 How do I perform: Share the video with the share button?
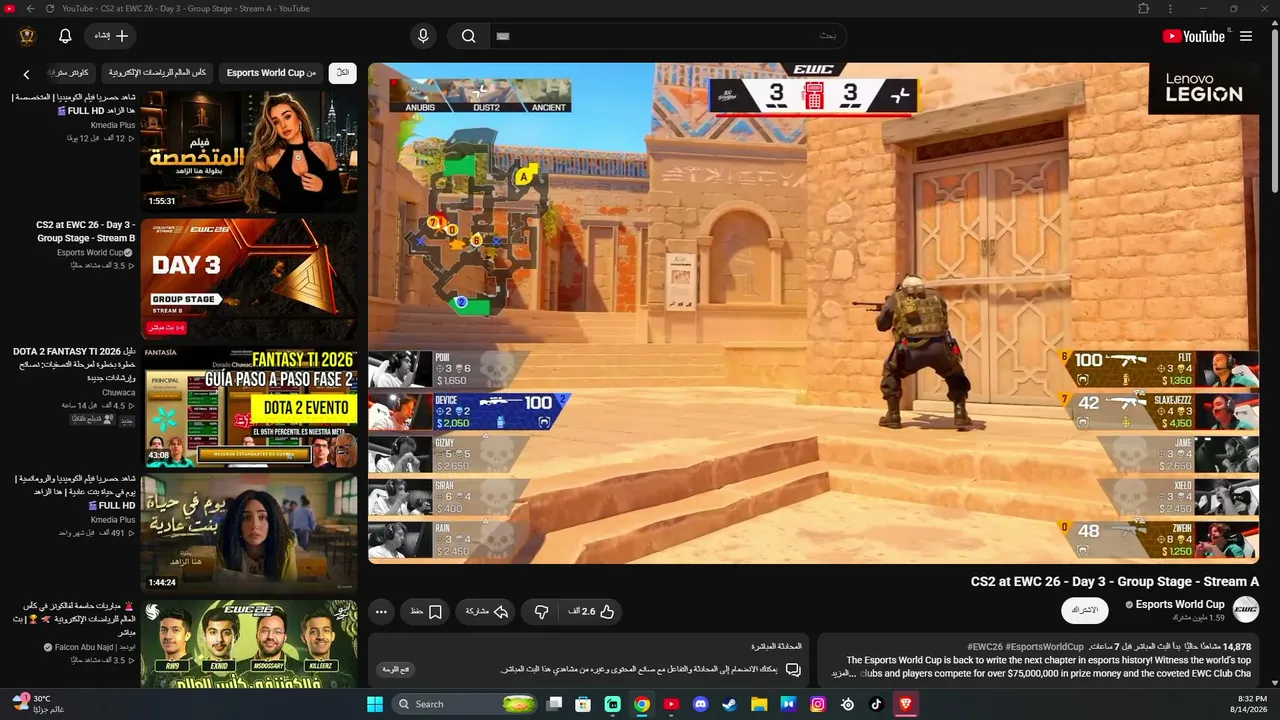click(x=487, y=611)
